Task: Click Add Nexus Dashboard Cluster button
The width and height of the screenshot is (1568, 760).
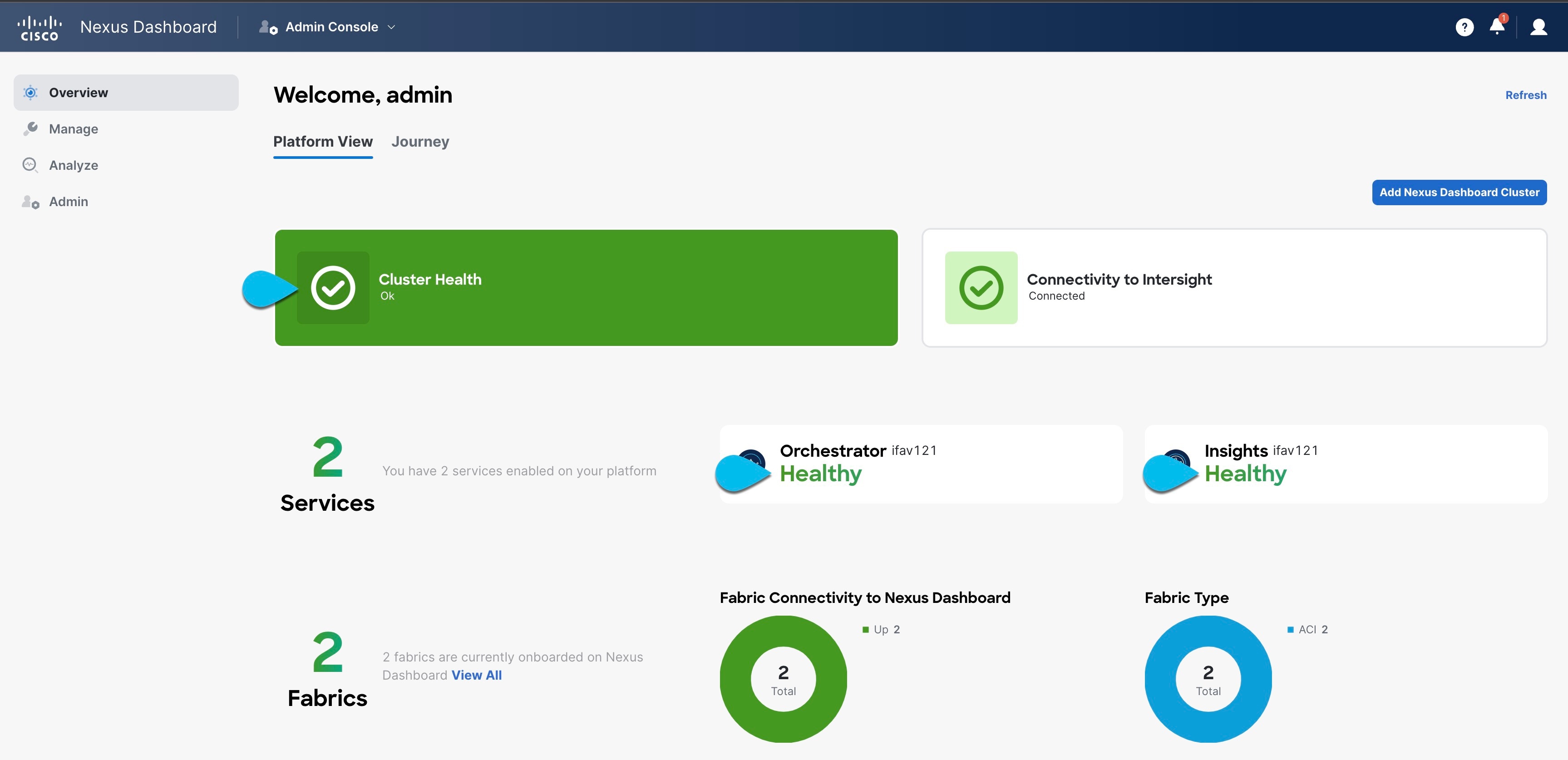Action: (1459, 192)
